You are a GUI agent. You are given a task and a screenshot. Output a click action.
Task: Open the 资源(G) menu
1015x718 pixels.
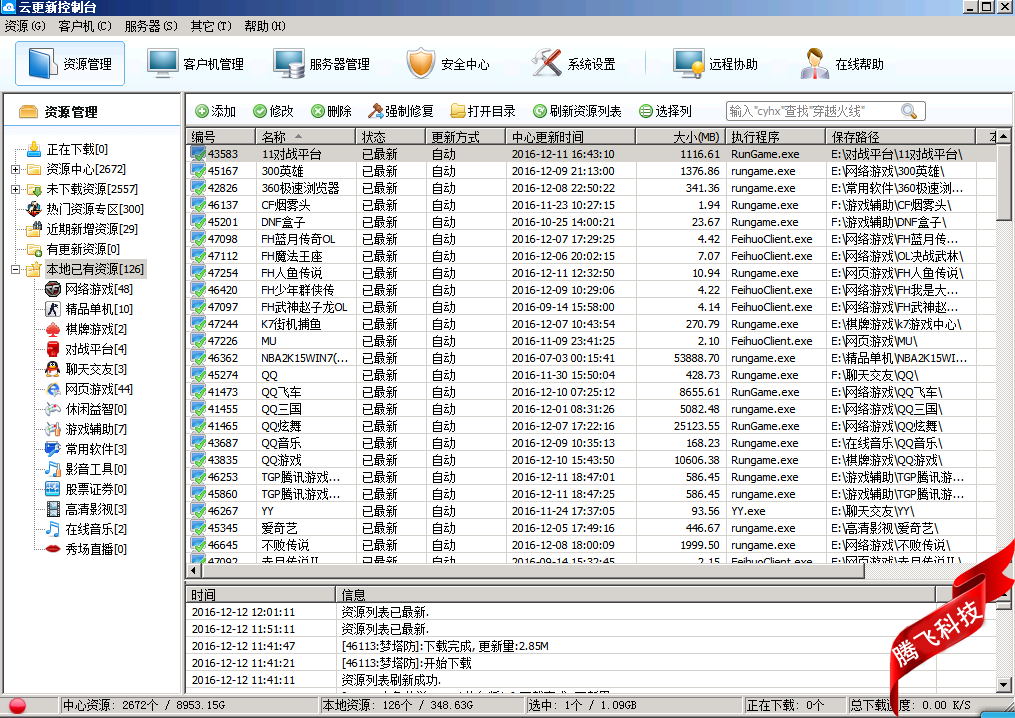(x=25, y=26)
